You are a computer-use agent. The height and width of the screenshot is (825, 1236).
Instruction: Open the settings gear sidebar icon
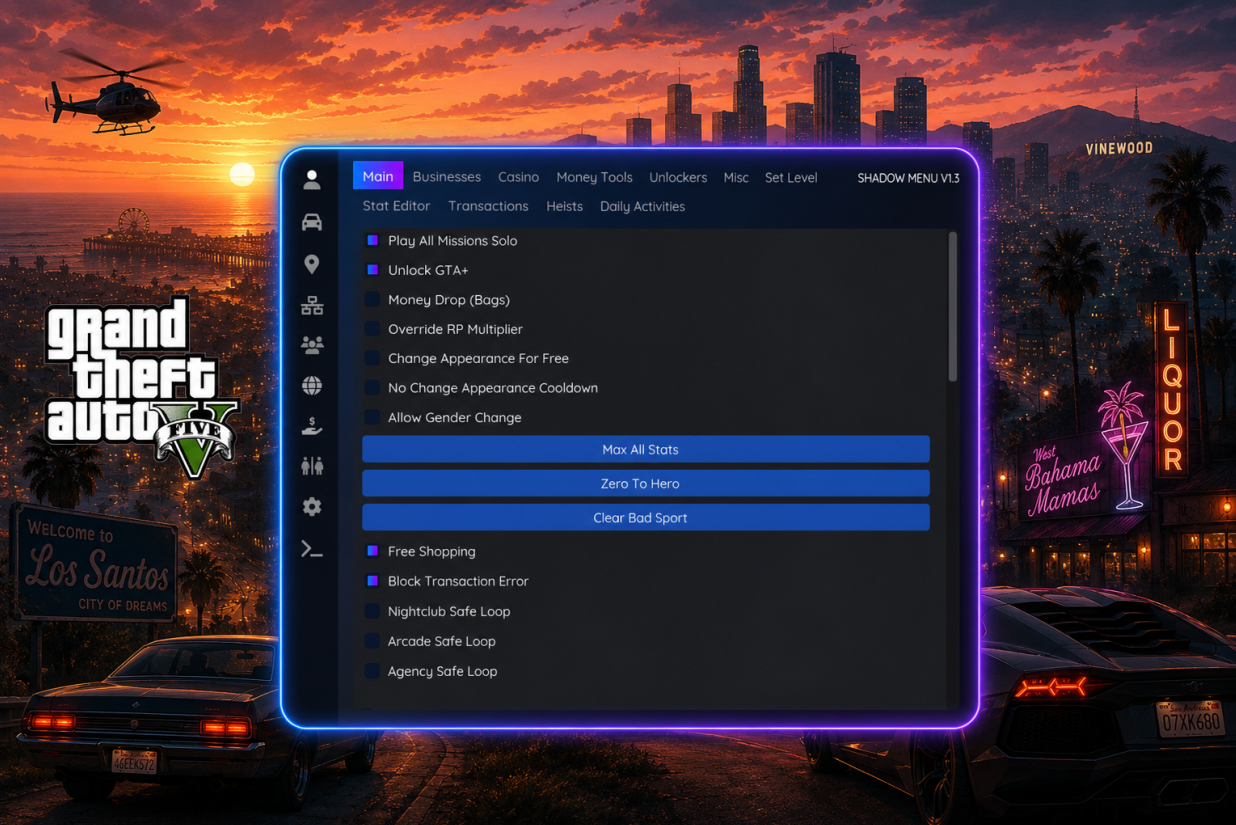312,507
